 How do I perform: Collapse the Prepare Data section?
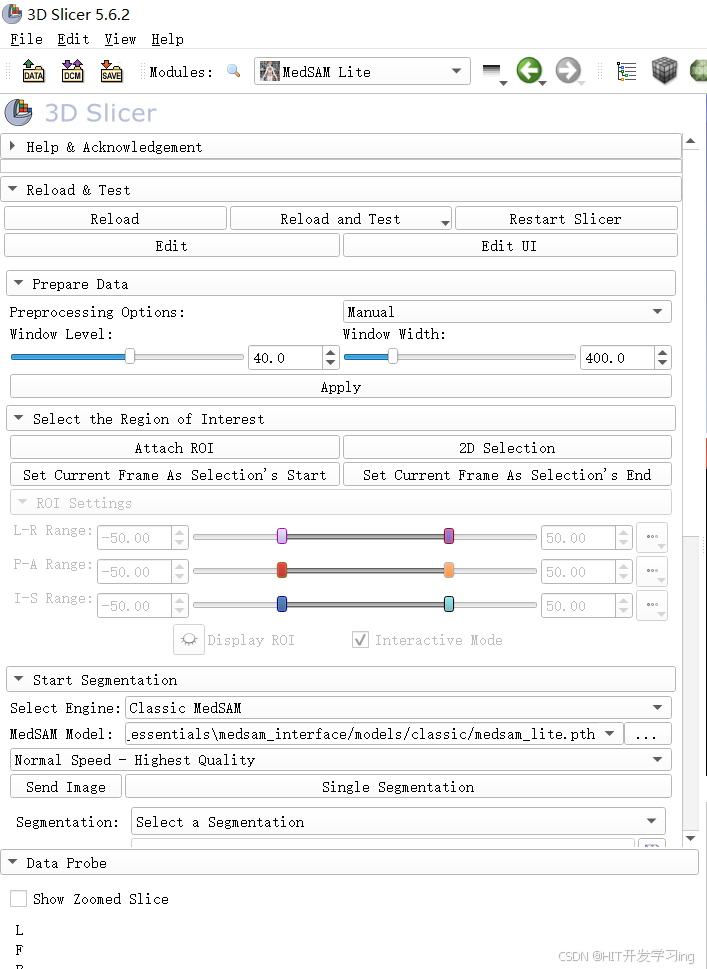click(x=341, y=284)
